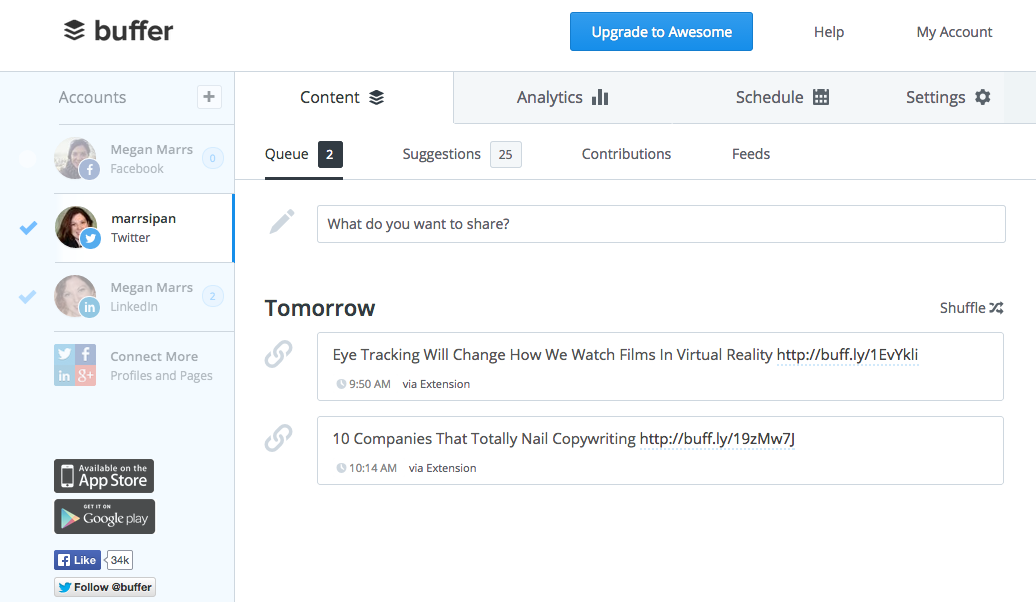
Task: Toggle checkmark for Megan Marrs LinkedIn account
Action: [28, 297]
